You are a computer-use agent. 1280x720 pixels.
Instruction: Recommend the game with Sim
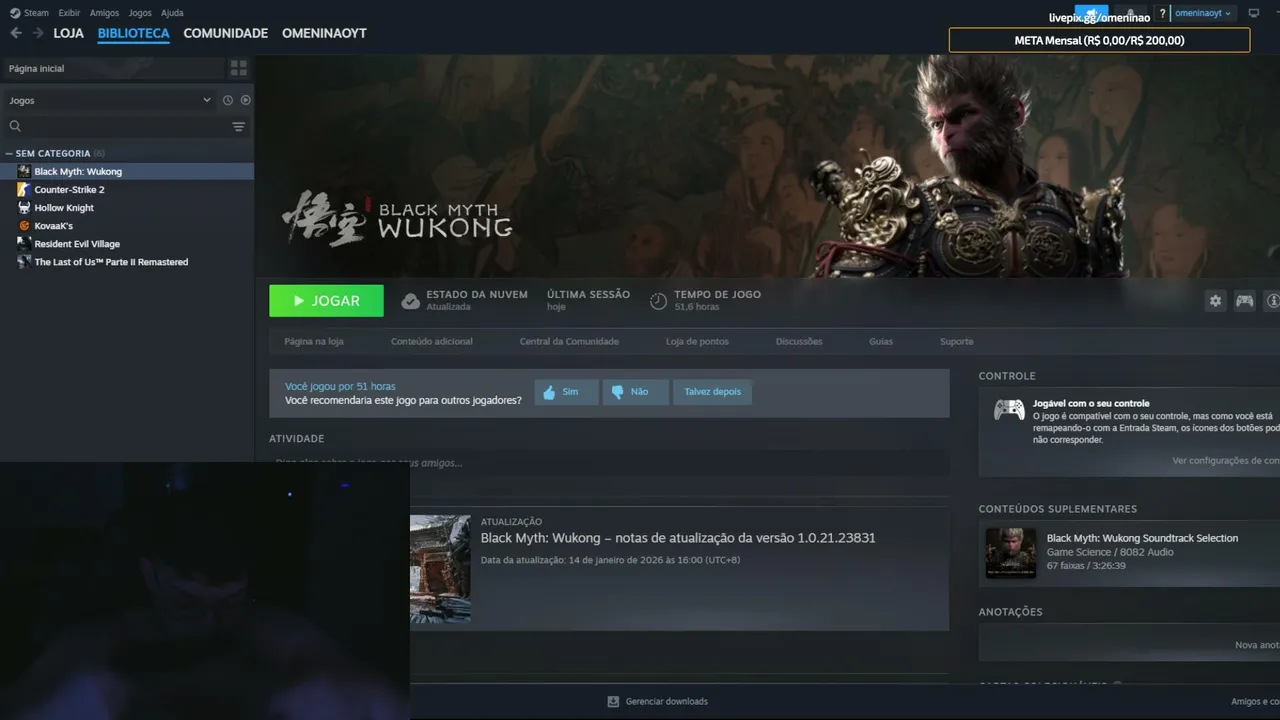(566, 392)
